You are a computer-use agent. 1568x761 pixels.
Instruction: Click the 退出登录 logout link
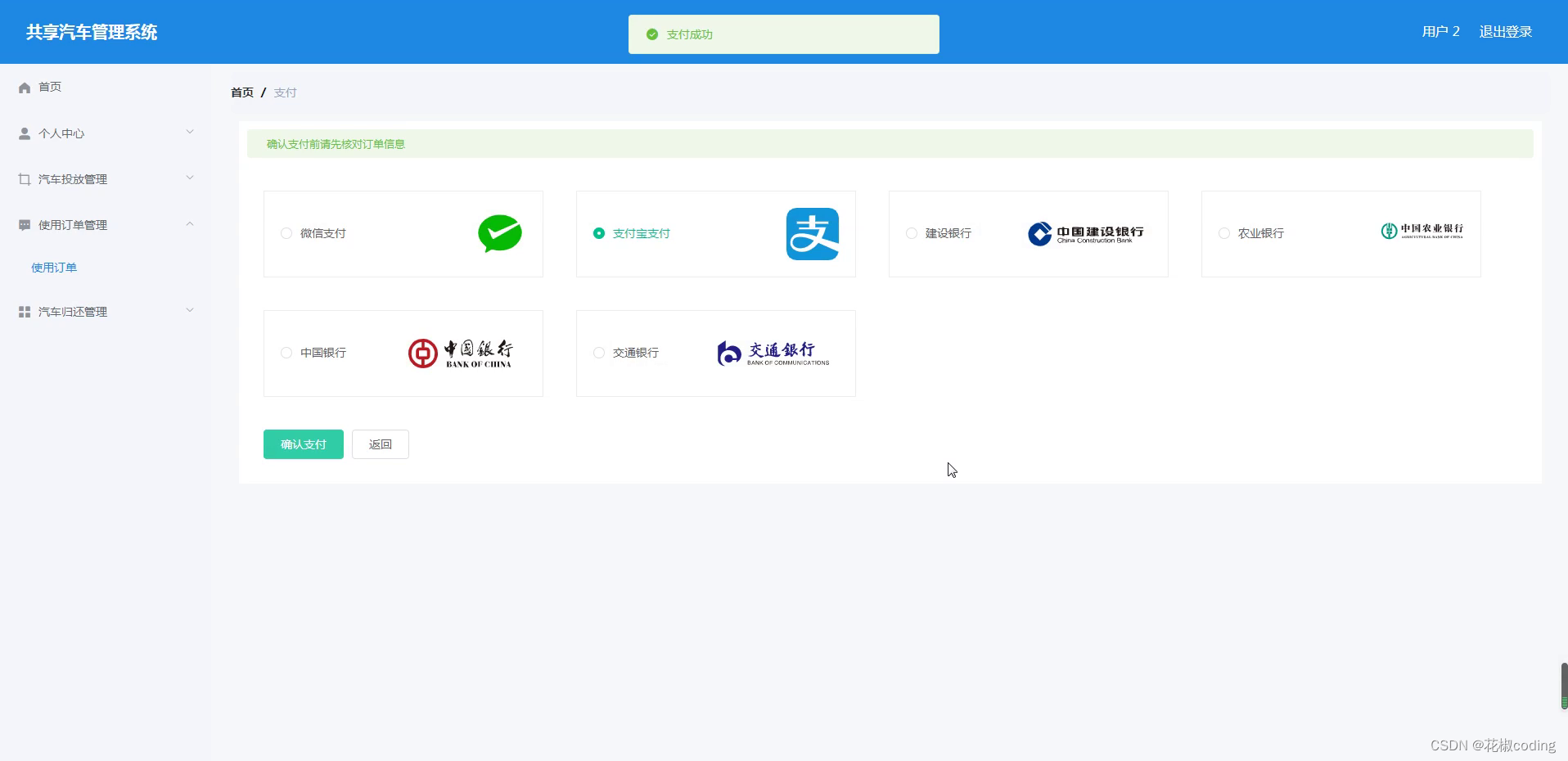1506,31
